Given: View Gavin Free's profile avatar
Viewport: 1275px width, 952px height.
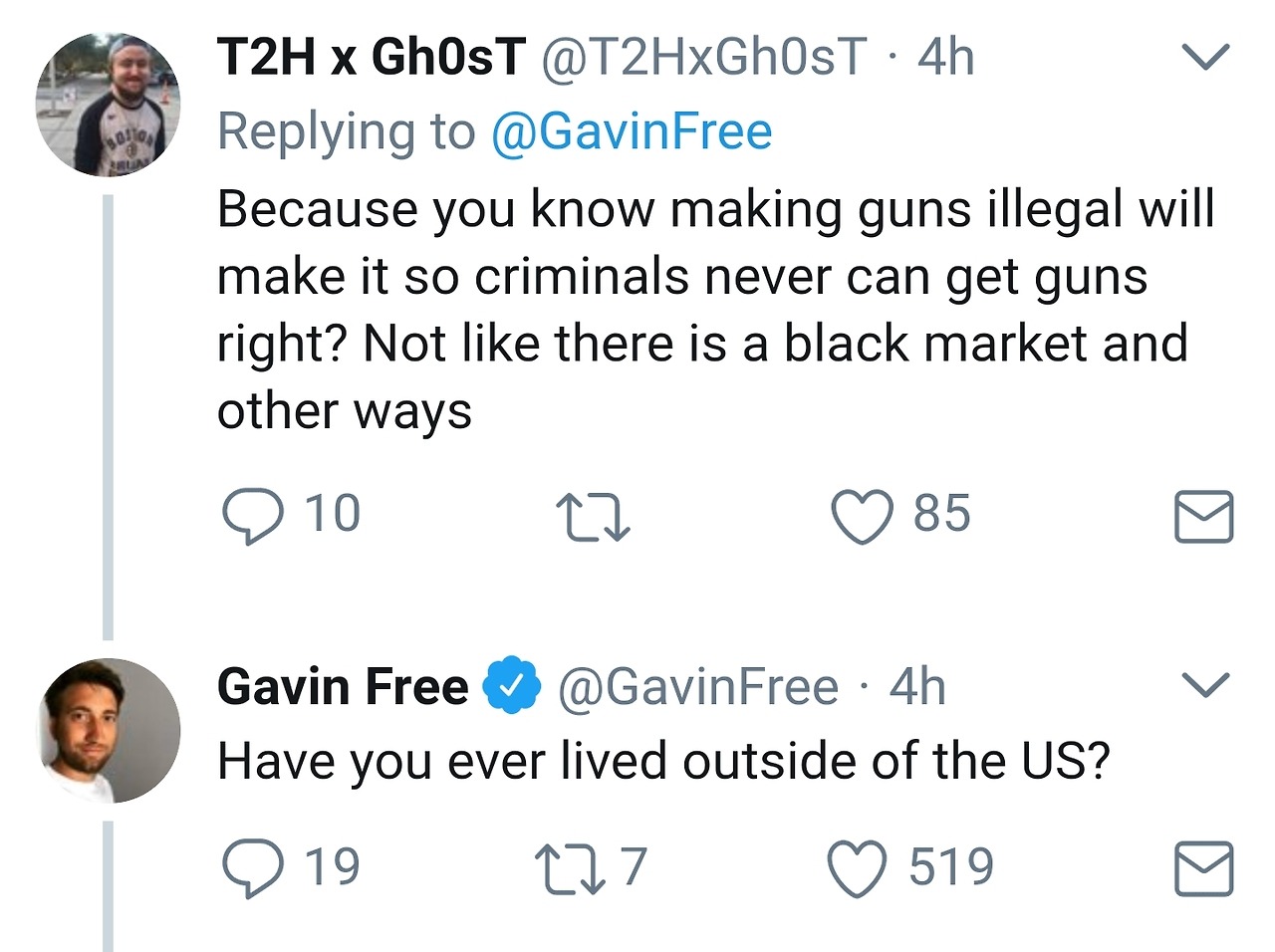Looking at the screenshot, I should [x=108, y=731].
